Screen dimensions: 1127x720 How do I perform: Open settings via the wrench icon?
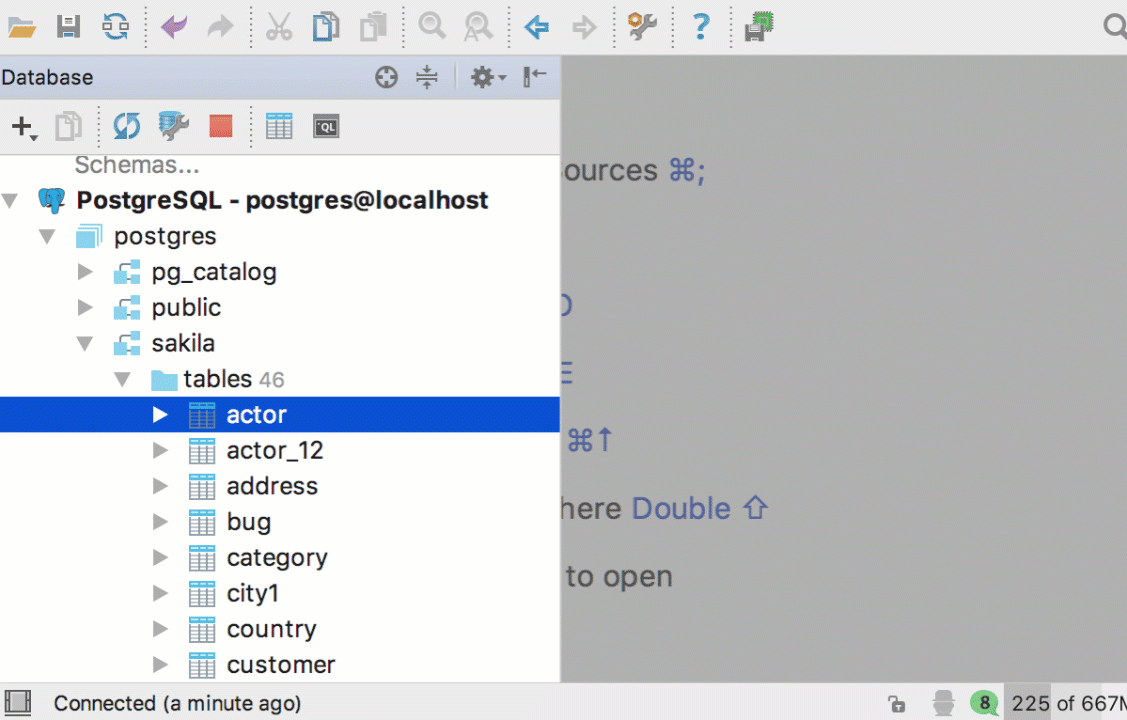(642, 27)
